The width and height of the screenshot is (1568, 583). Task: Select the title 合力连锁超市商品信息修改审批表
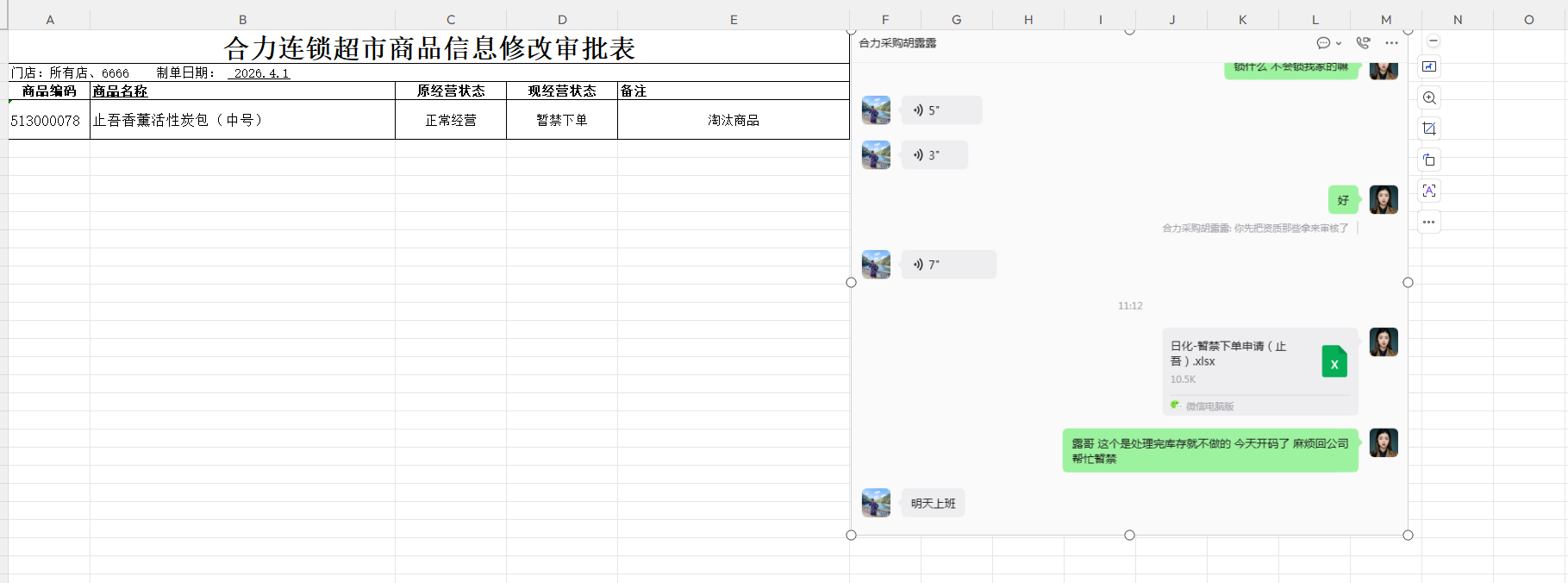[429, 48]
